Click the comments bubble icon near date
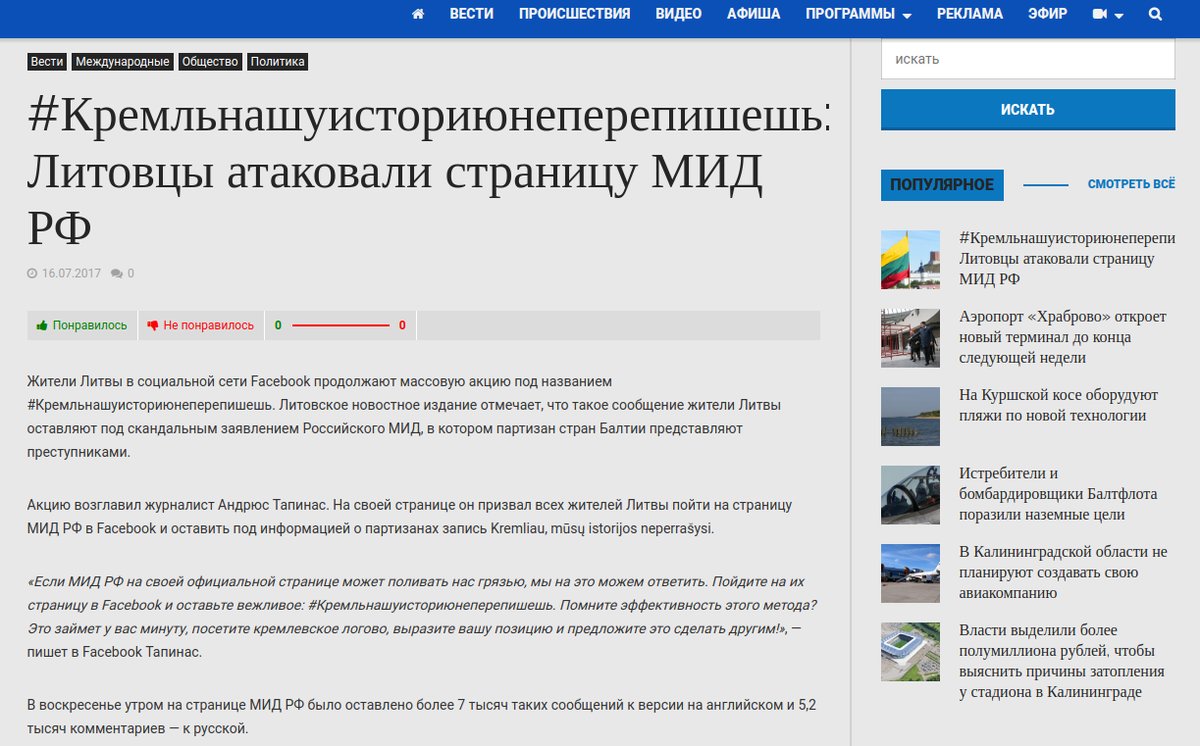Image resolution: width=1200 pixels, height=746 pixels. (117, 274)
